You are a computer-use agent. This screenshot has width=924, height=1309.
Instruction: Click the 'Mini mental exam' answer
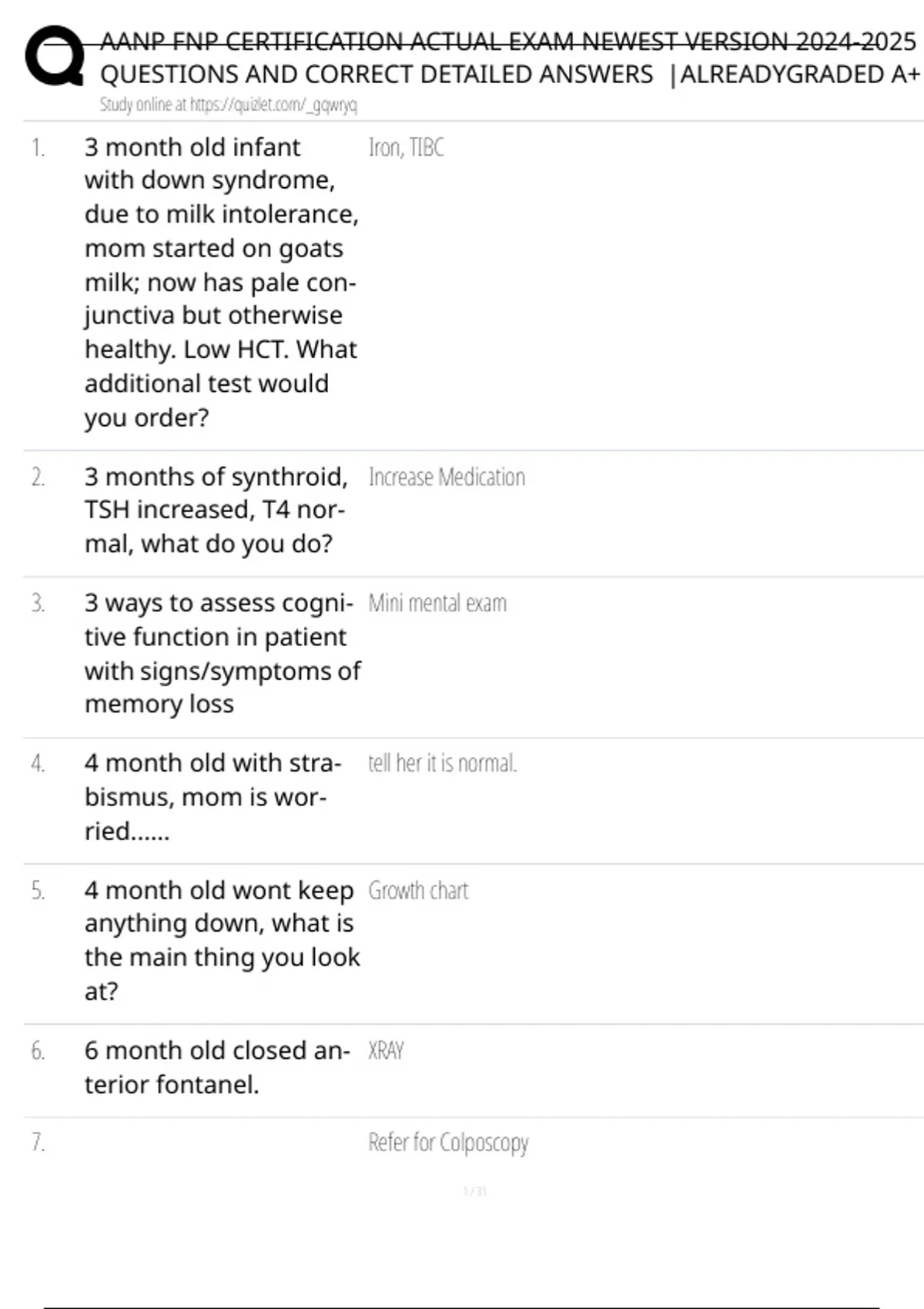click(437, 603)
